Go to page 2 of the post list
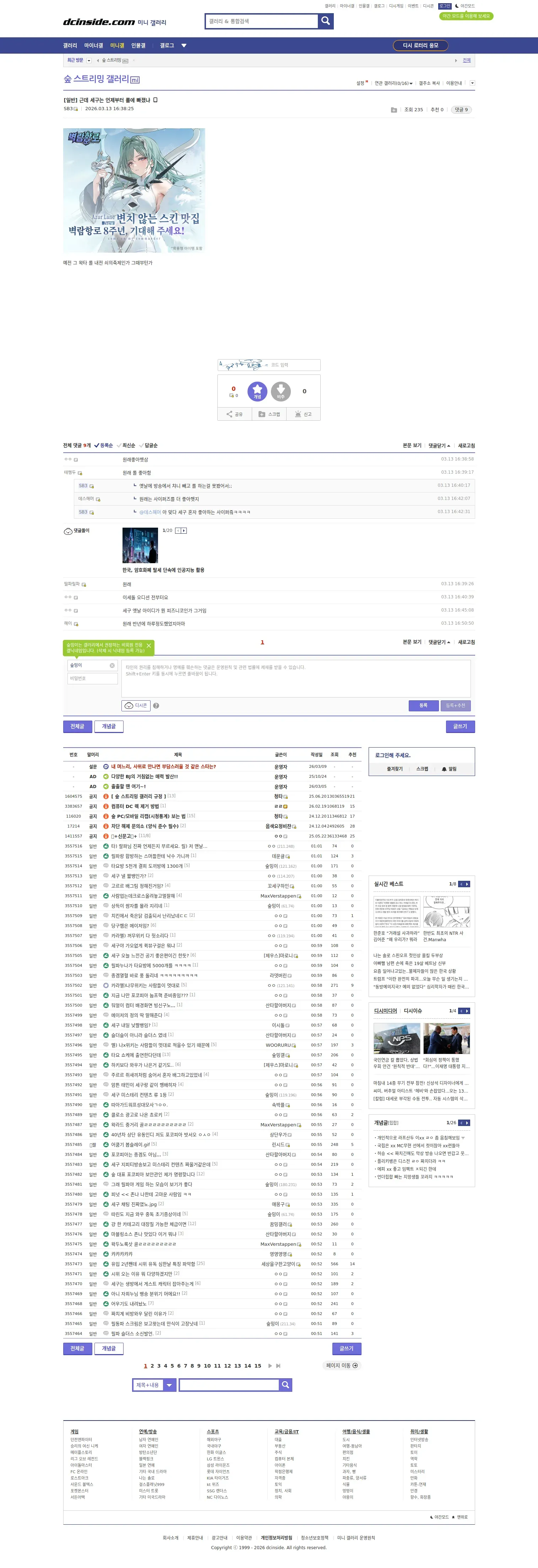538x1568 pixels. click(x=152, y=1365)
